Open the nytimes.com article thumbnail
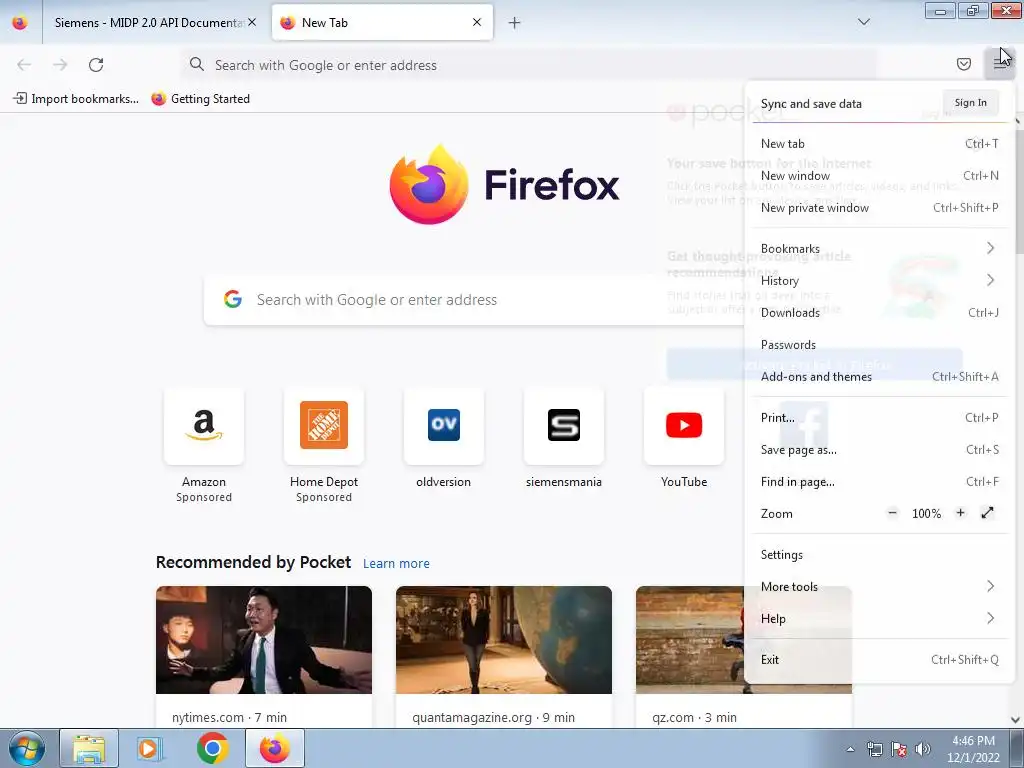Image resolution: width=1024 pixels, height=768 pixels. coord(264,640)
